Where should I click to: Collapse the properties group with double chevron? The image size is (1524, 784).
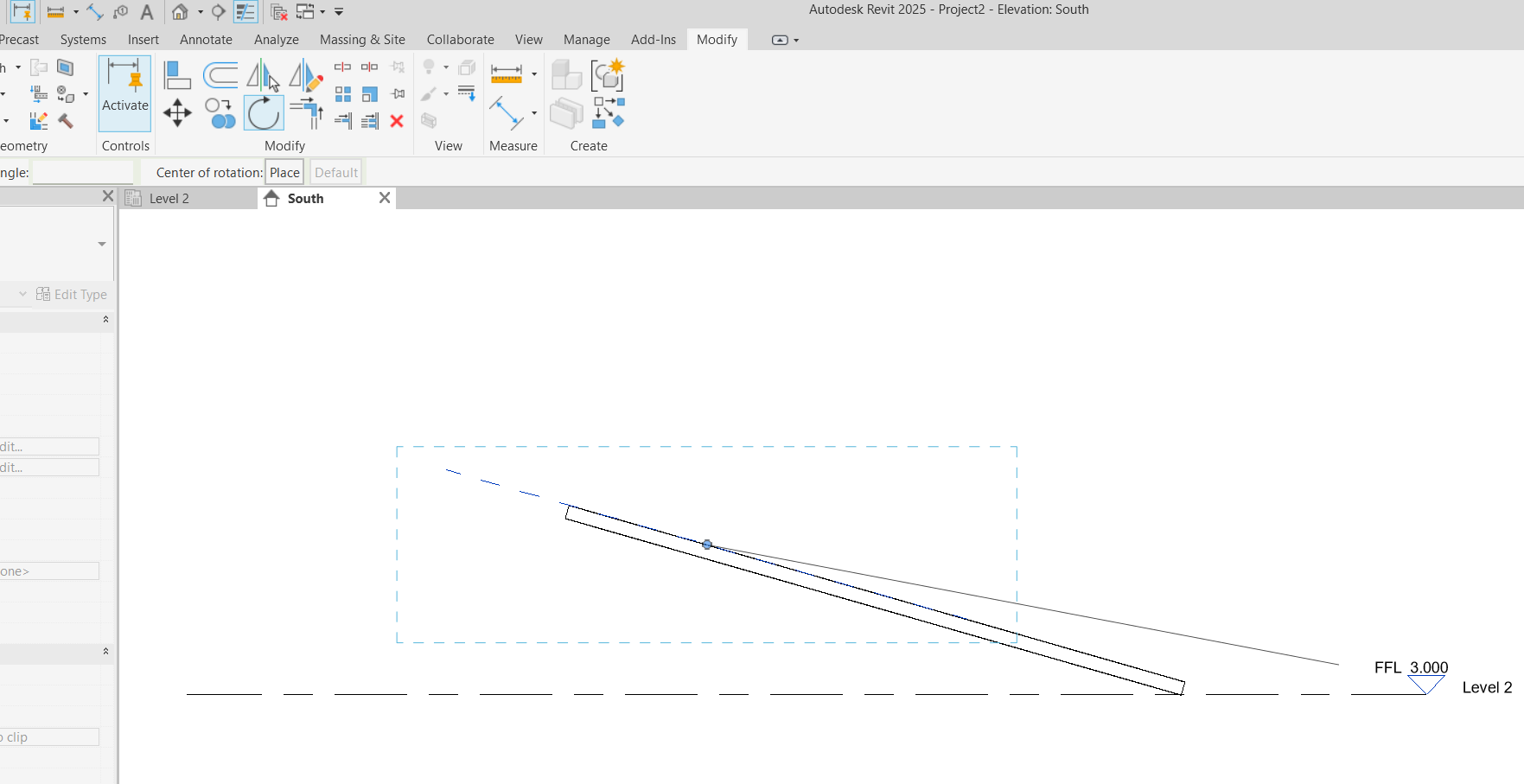[x=105, y=320]
